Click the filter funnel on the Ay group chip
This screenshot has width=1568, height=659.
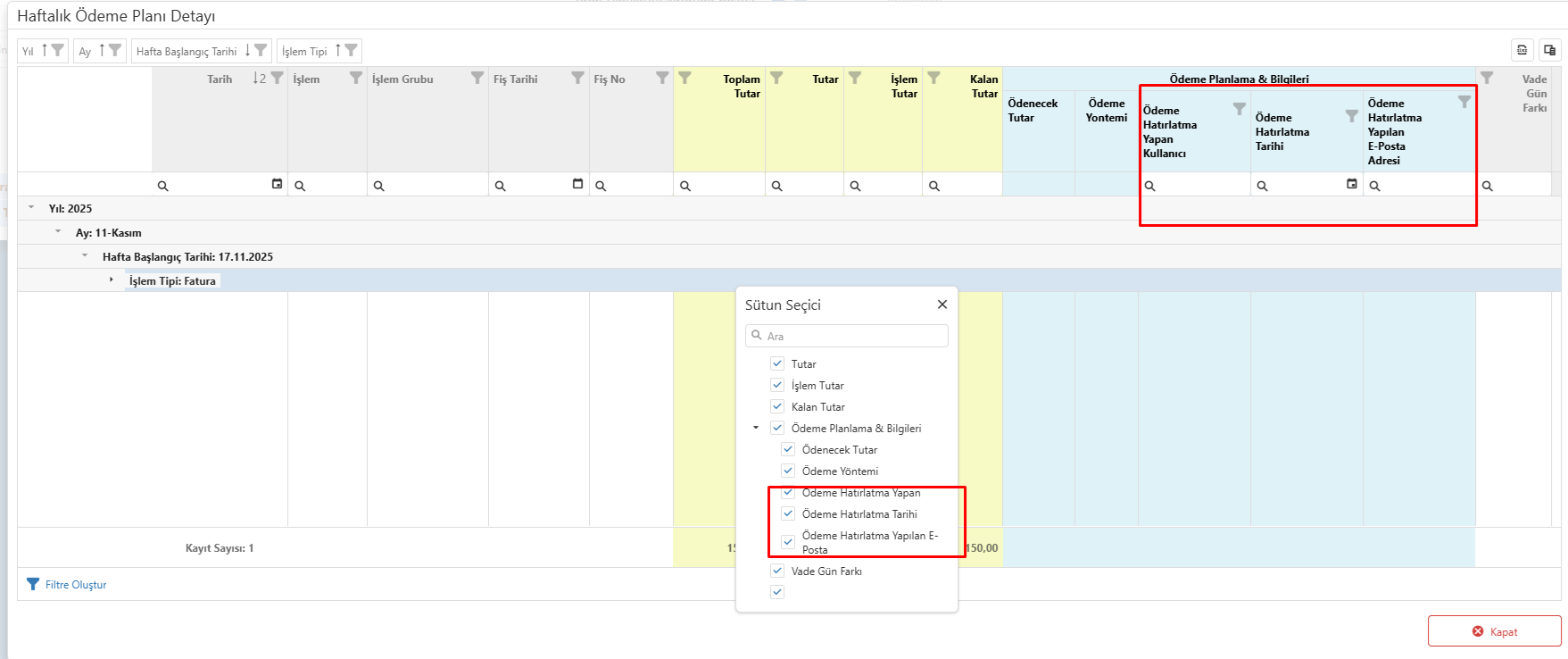click(x=115, y=50)
